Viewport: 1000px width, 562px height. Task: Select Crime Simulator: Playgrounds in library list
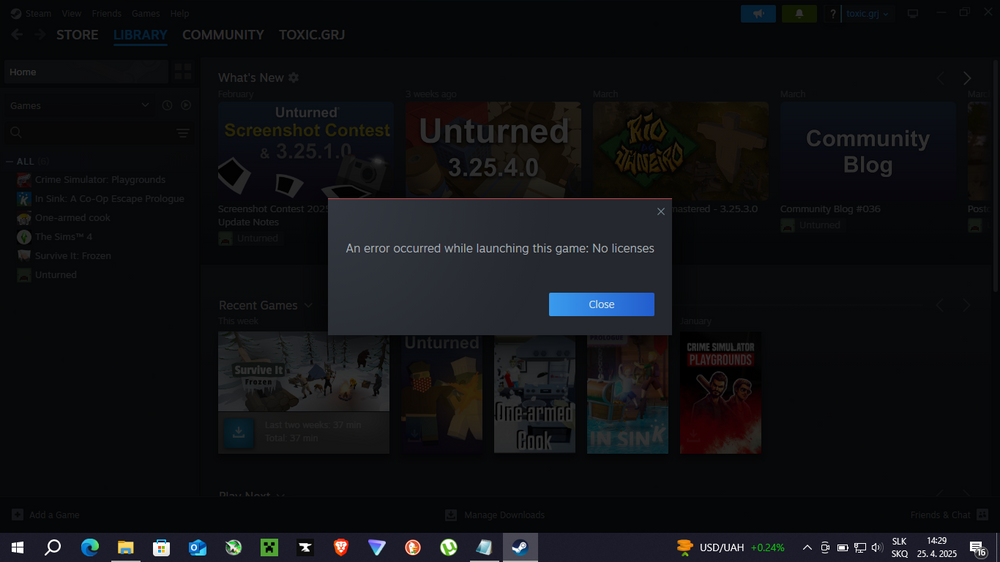[x=100, y=180]
